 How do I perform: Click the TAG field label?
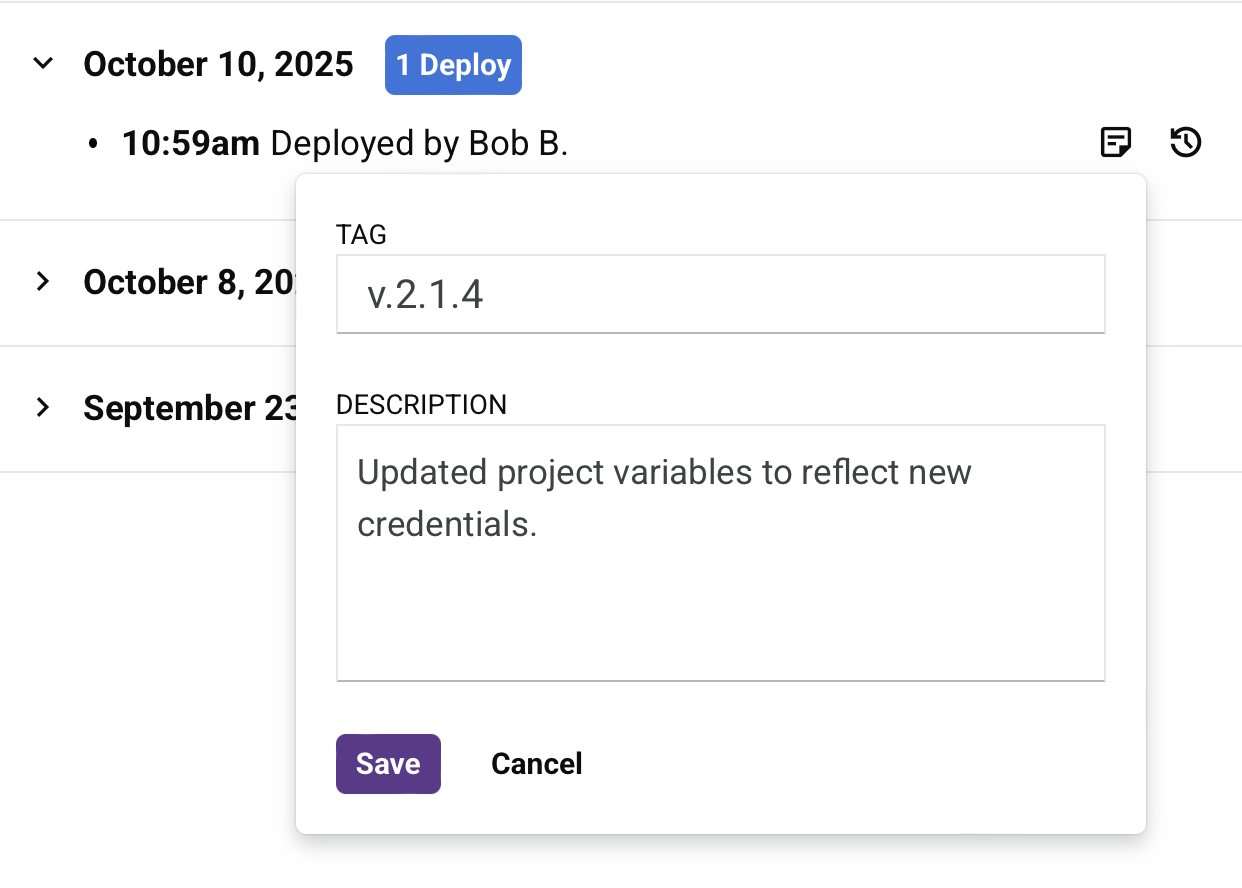click(x=362, y=234)
